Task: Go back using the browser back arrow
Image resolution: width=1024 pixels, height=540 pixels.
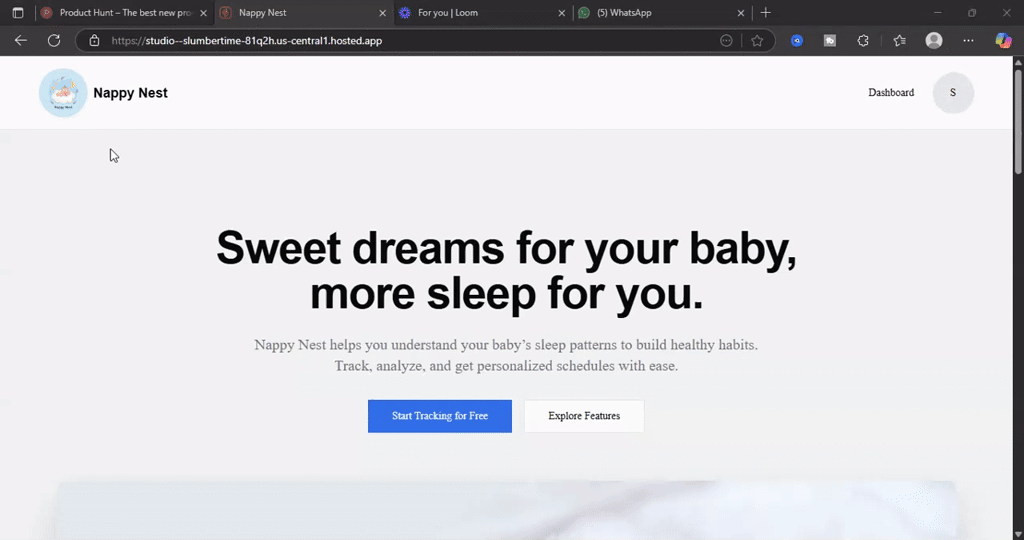Action: (21, 40)
